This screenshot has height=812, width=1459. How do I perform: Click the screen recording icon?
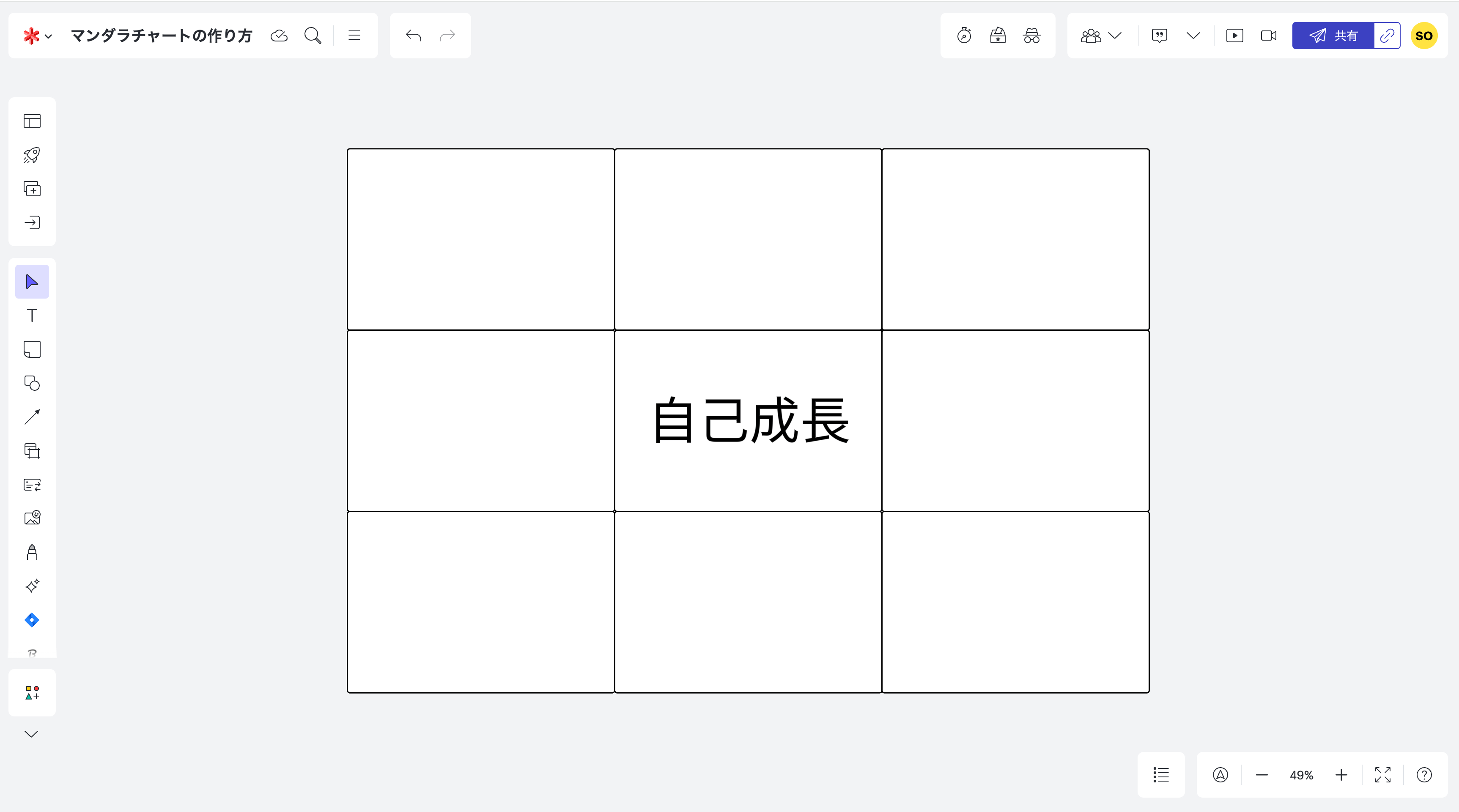[1268, 36]
